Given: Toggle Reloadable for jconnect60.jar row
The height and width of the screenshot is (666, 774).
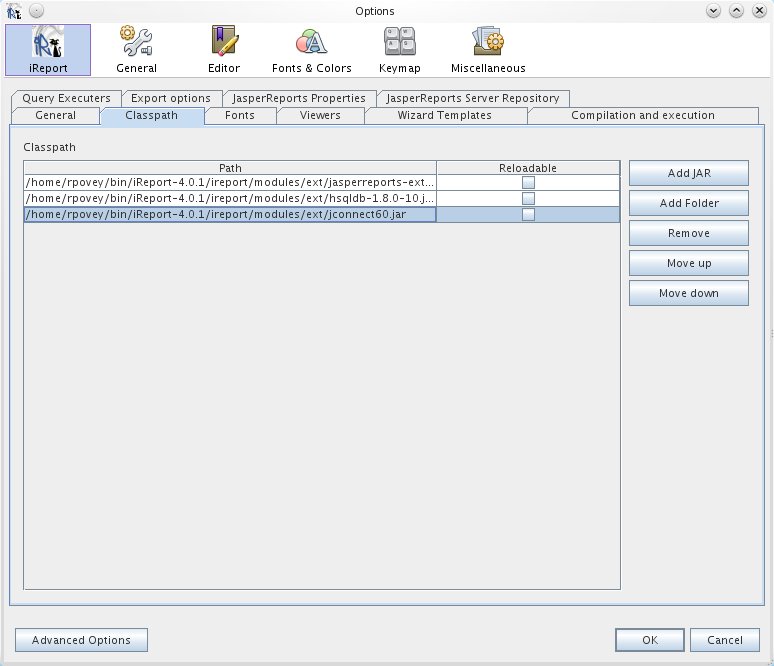Looking at the screenshot, I should (x=528, y=214).
